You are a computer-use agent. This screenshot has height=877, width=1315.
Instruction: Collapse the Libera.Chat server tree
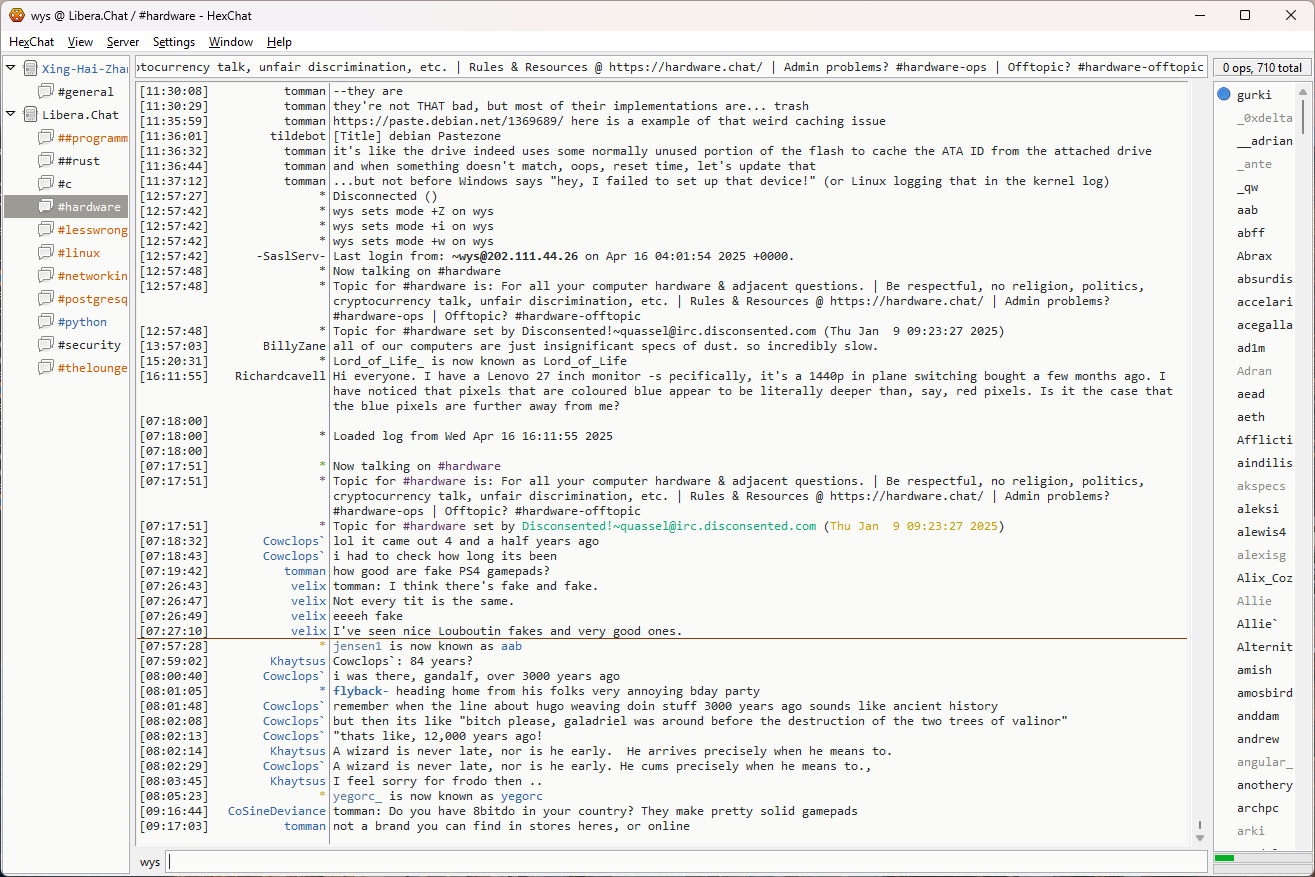click(11, 115)
